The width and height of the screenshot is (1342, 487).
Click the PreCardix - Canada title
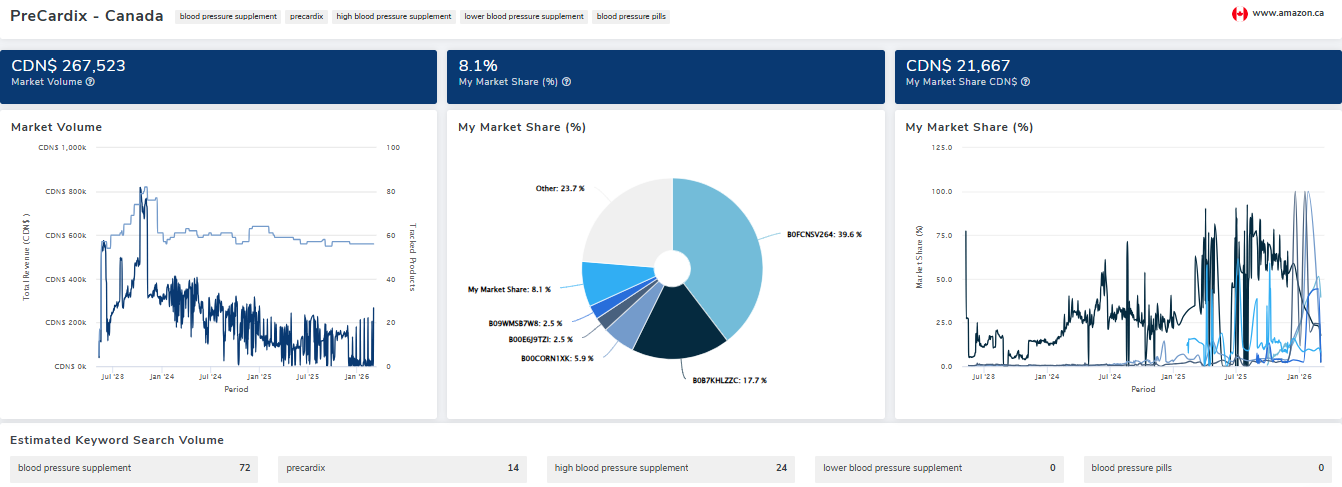pyautogui.click(x=87, y=16)
